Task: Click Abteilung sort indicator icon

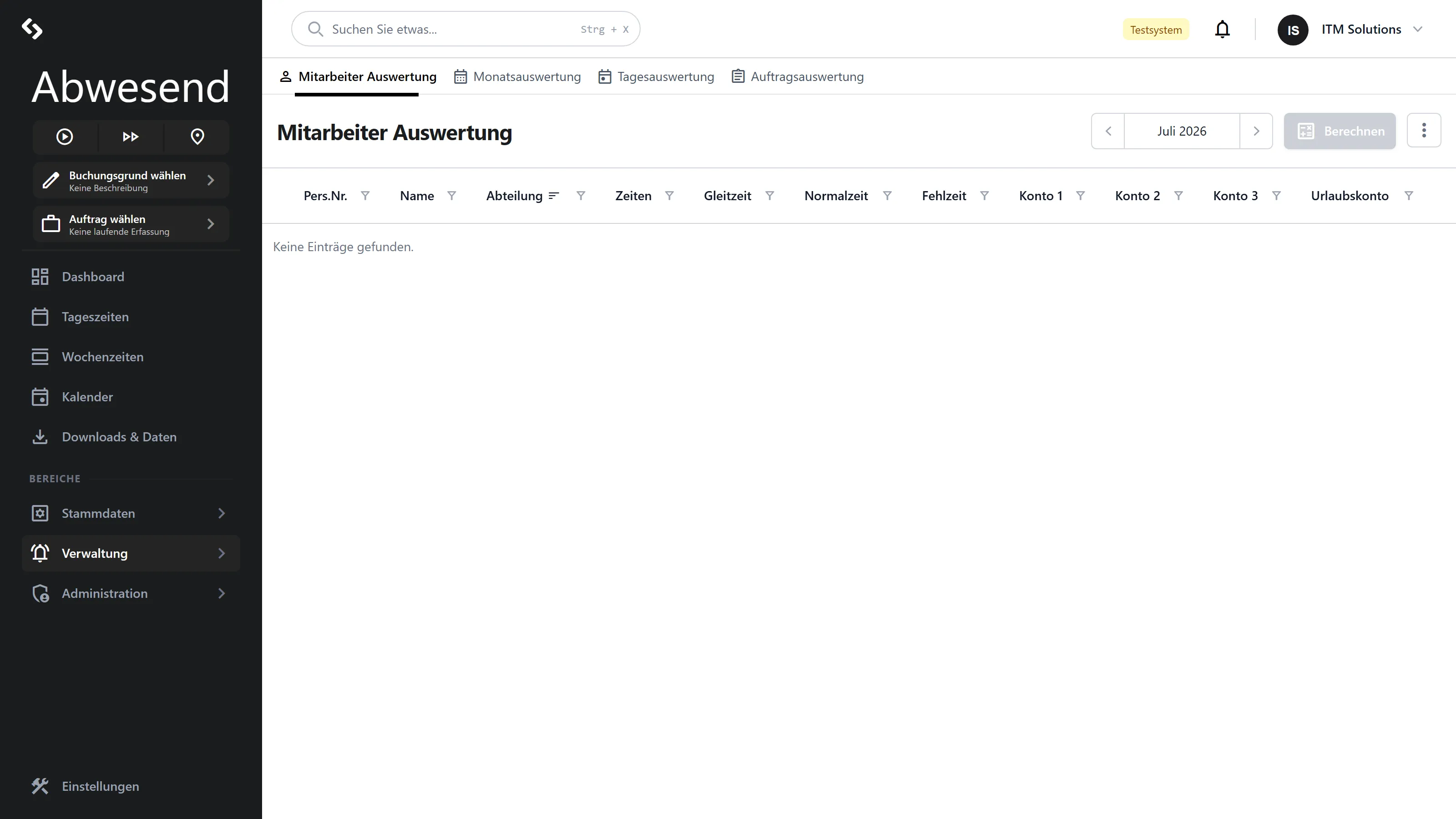Action: click(554, 196)
